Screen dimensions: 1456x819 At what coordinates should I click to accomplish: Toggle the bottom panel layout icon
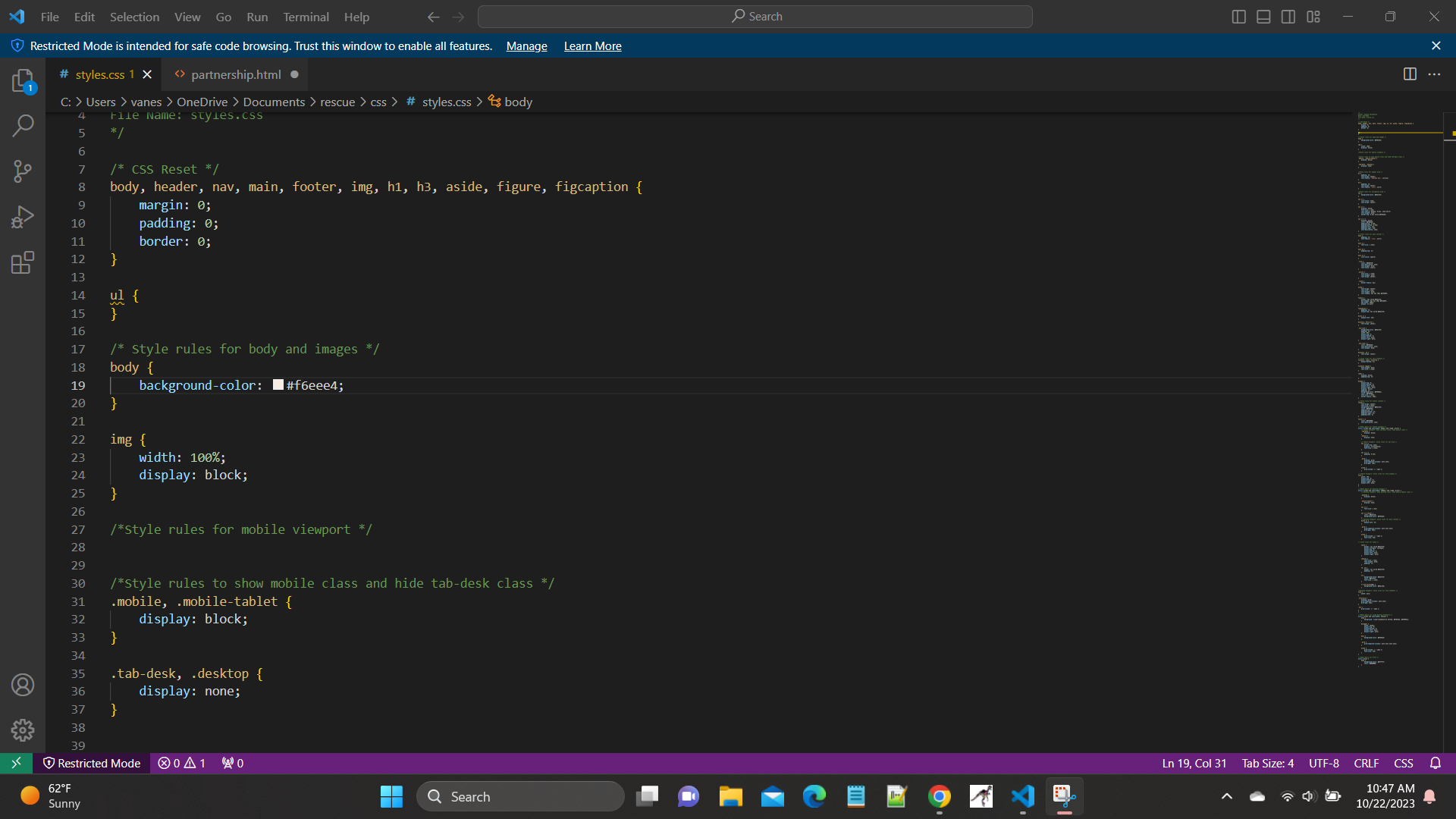pos(1263,17)
